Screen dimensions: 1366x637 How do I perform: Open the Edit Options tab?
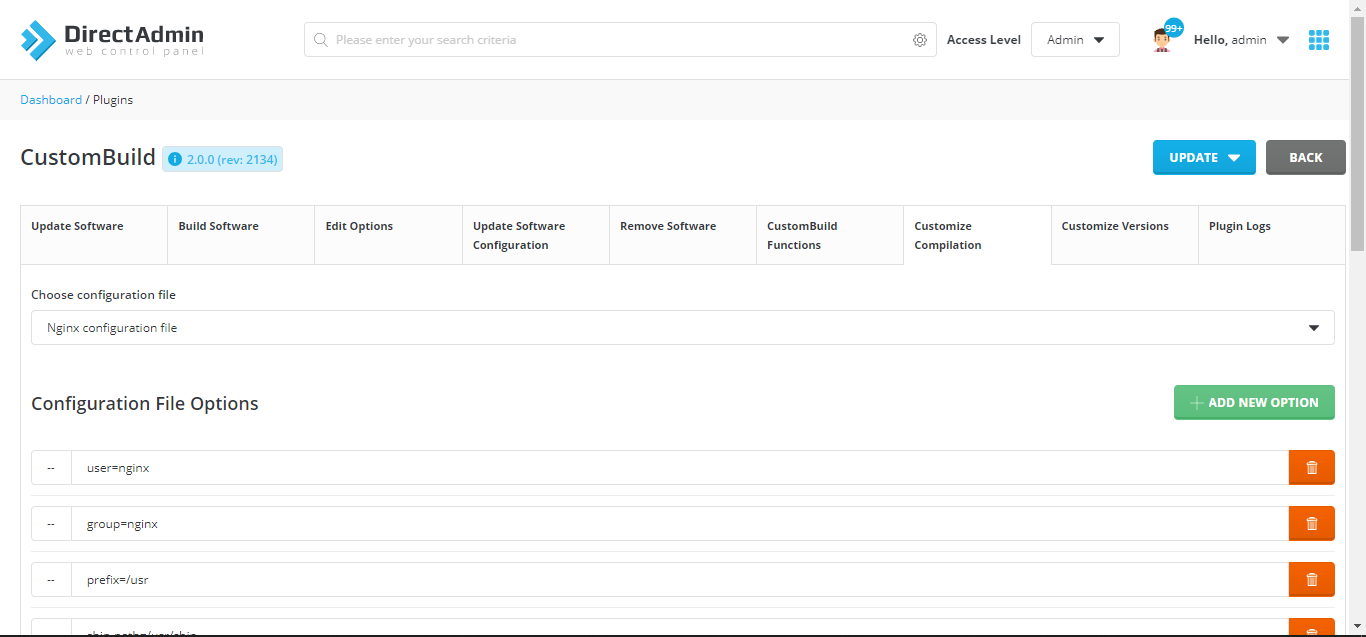point(388,235)
